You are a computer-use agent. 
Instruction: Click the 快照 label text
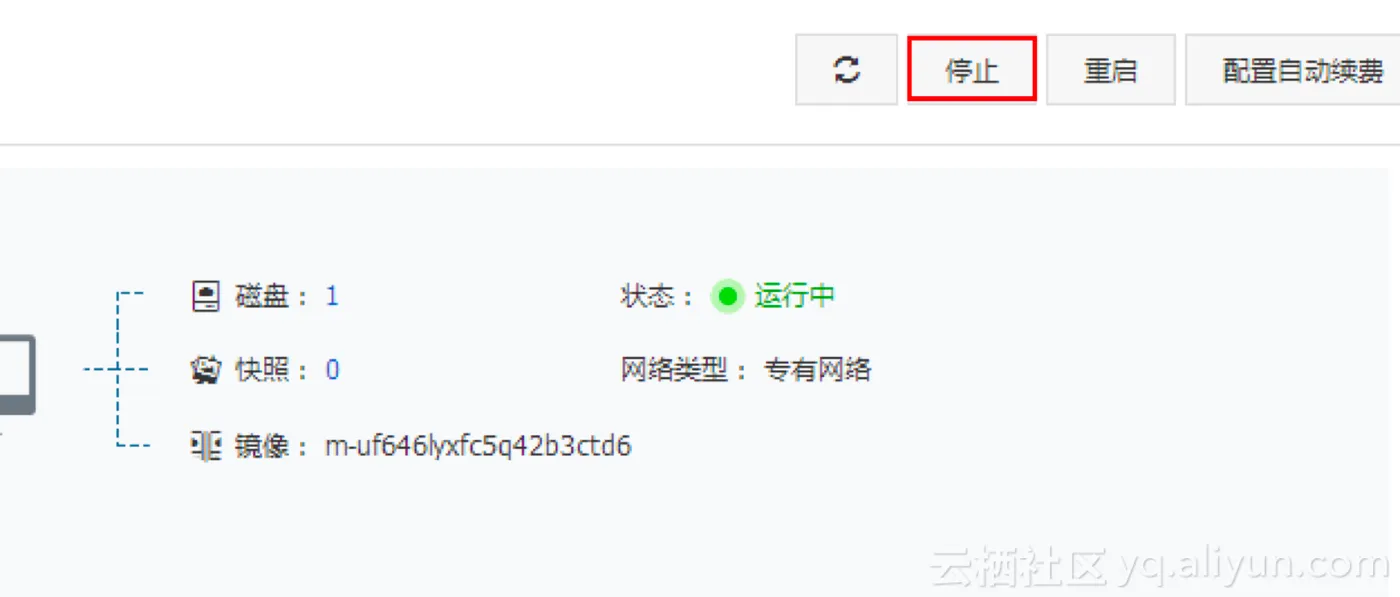click(262, 371)
